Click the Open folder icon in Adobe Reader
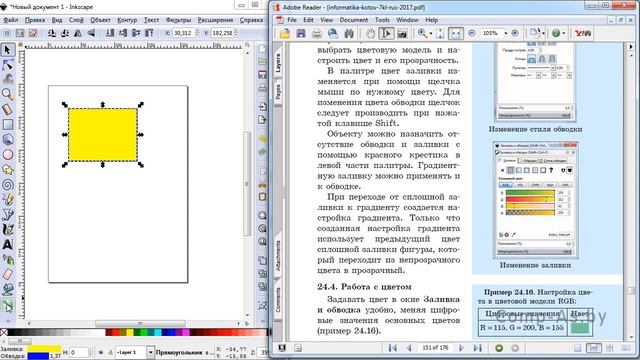This screenshot has width=640, height=360. pyautogui.click(x=284, y=33)
